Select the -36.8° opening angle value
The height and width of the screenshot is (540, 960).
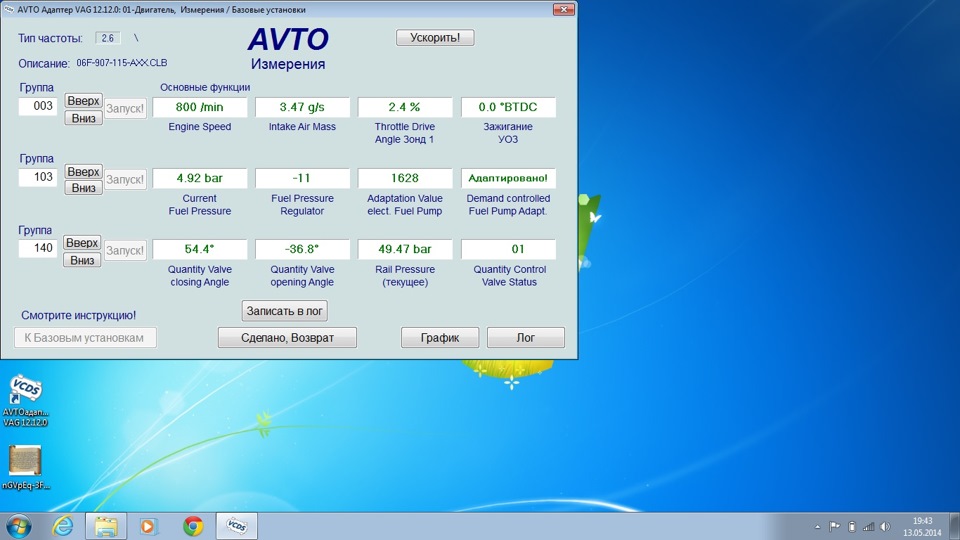click(302, 249)
